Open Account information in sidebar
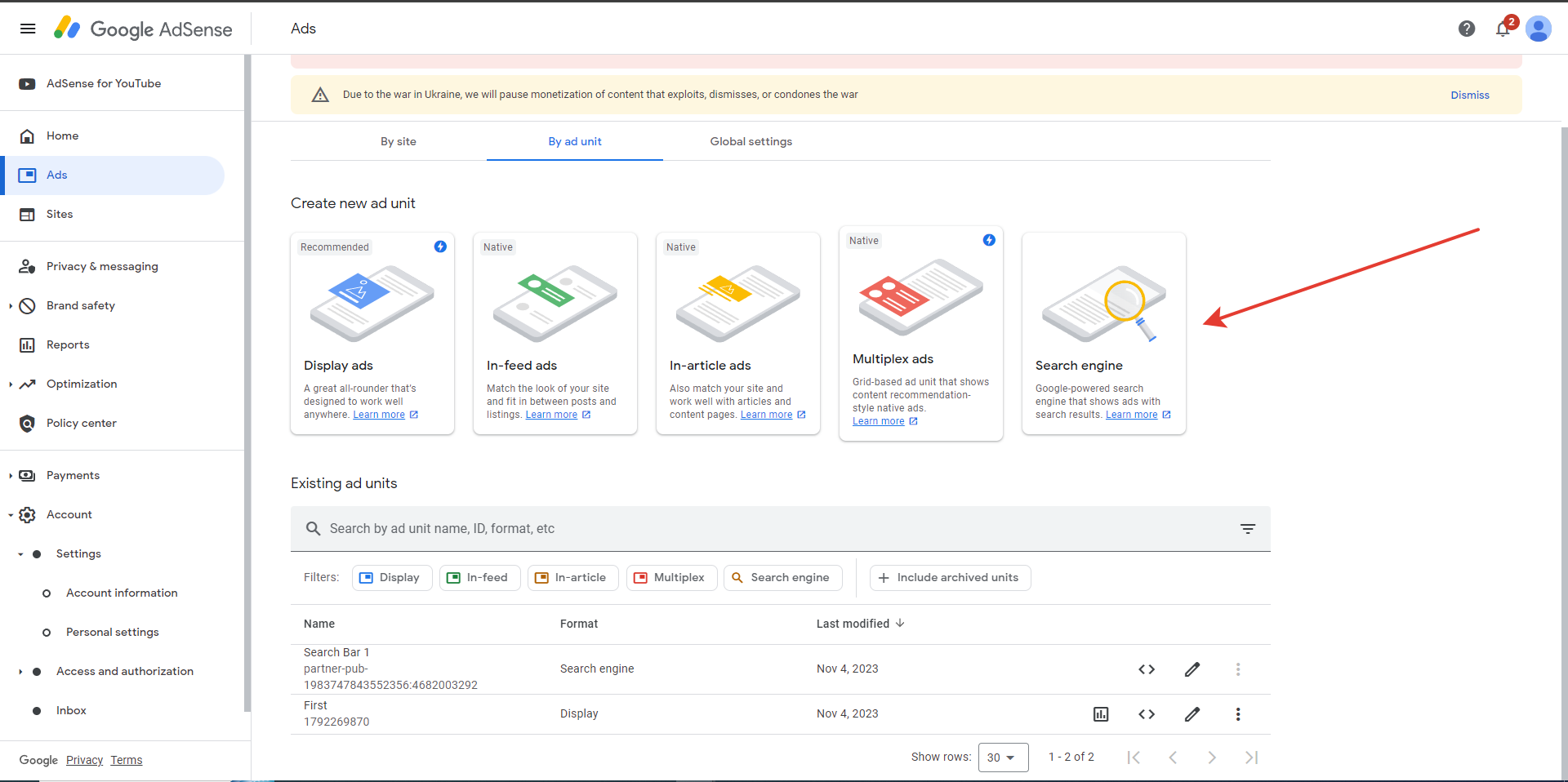Screen dimensions: 1568x782 click(122, 593)
